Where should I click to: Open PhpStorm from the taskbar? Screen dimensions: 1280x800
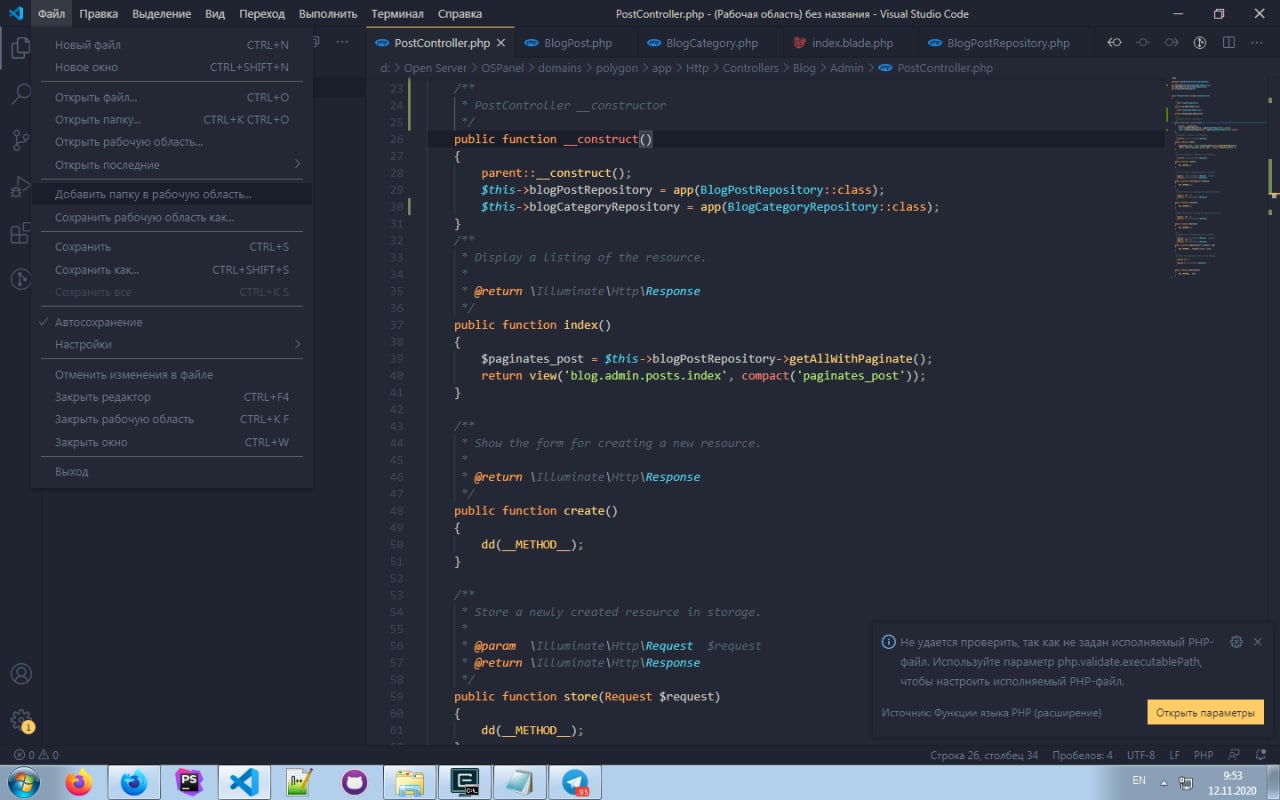point(188,782)
